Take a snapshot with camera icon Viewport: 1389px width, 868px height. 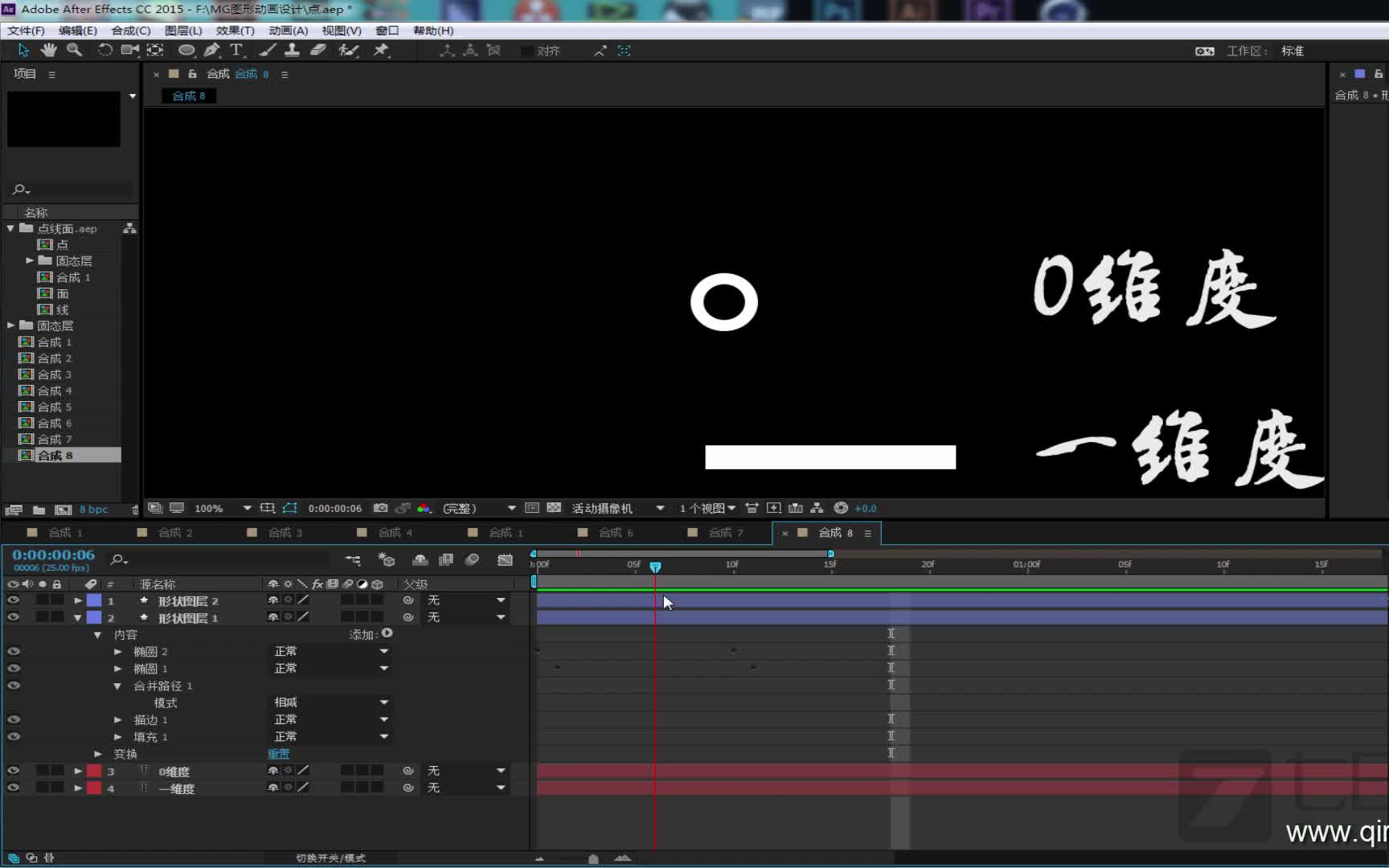click(381, 508)
